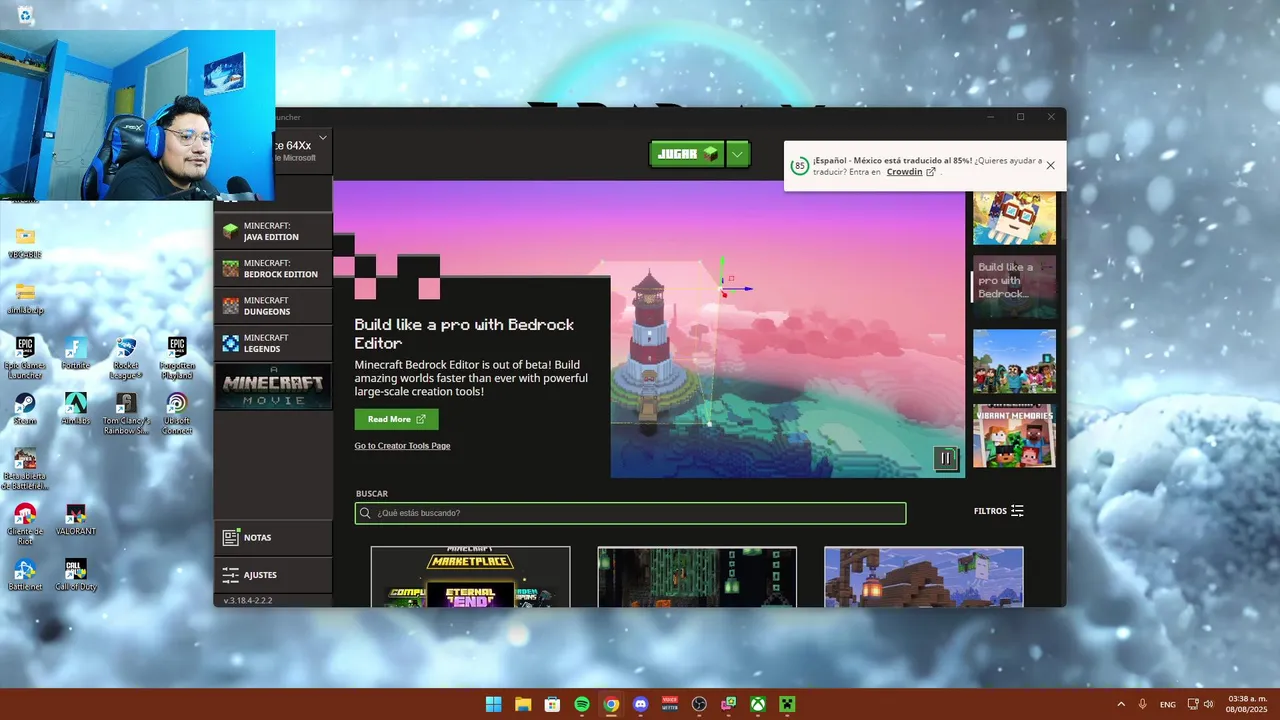
Task: Select the group of characters carousel thumbnail
Action: [x=1014, y=361]
